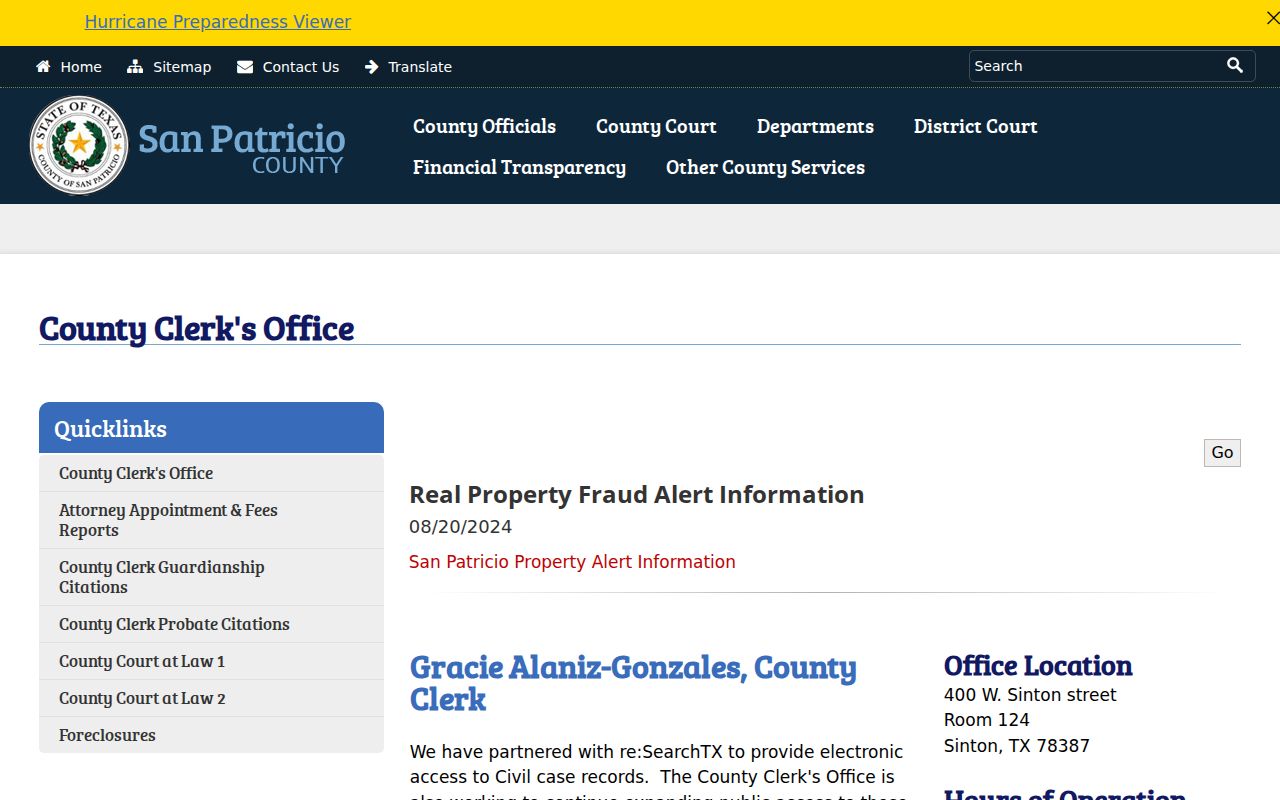Click Gracie Alaniz-Gonzales, County Clerk heading
The width and height of the screenshot is (1280, 800).
tap(633, 683)
